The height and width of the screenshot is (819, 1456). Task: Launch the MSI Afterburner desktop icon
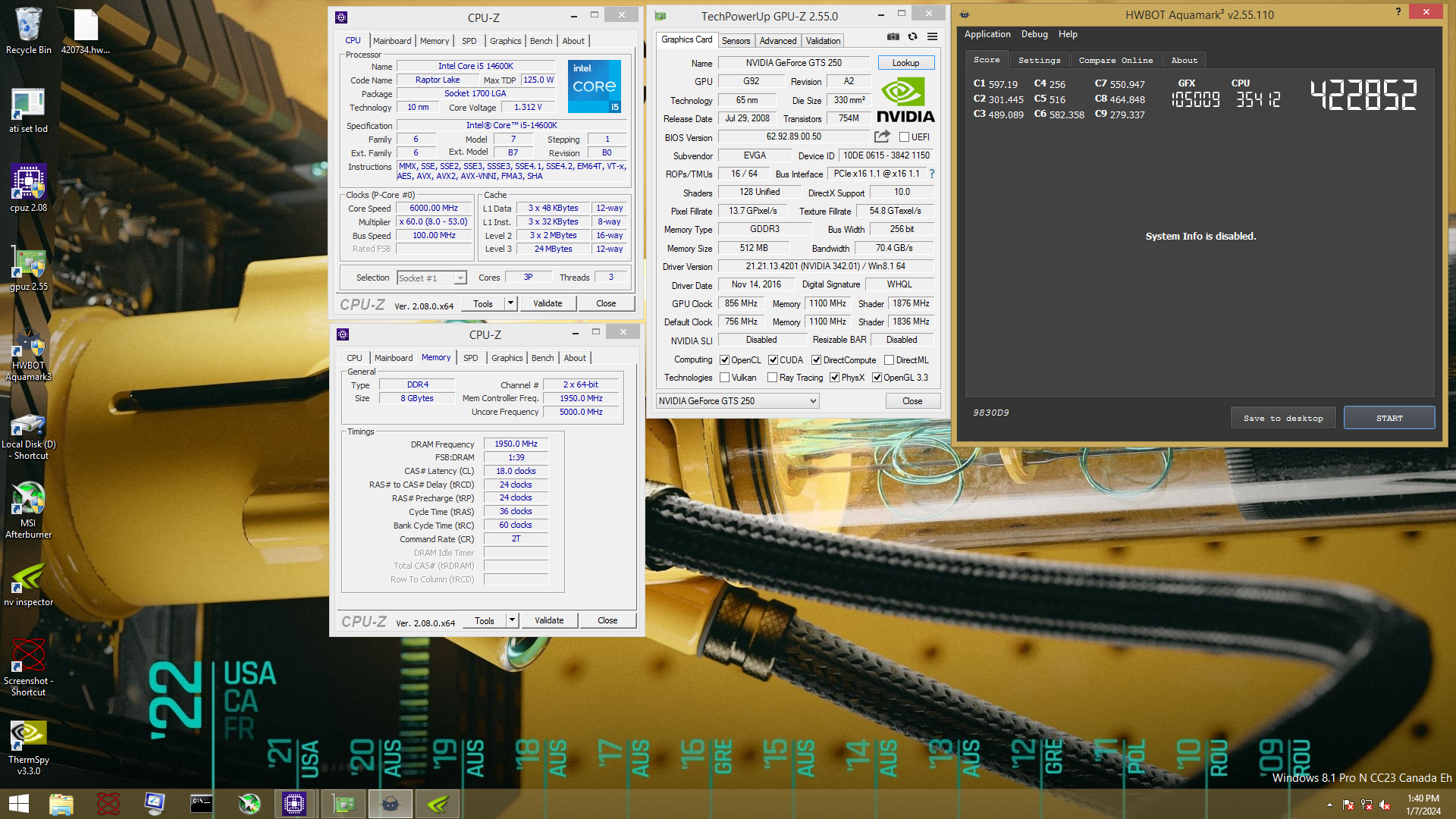(x=28, y=510)
